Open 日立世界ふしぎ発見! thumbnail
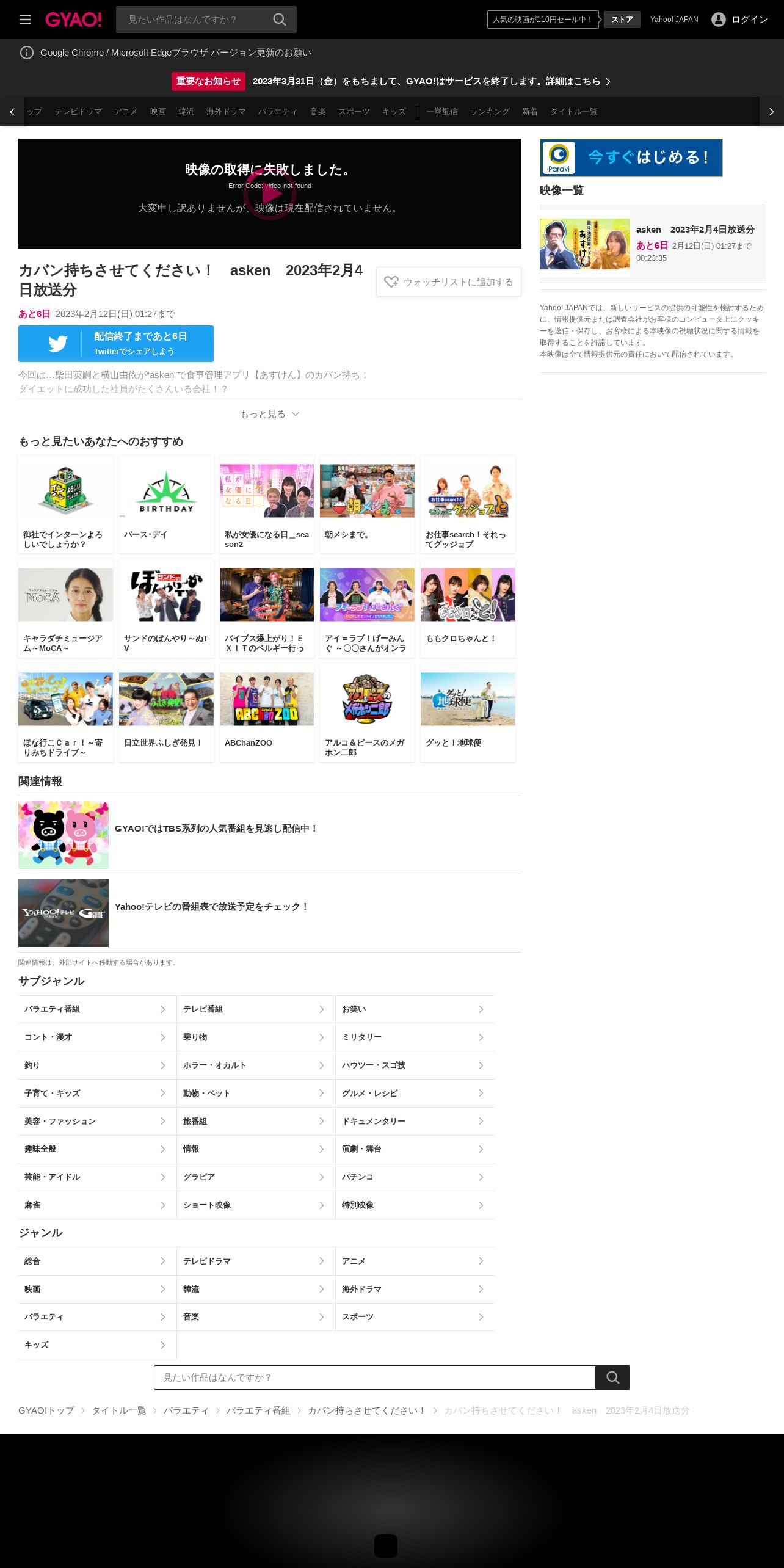Image resolution: width=784 pixels, height=1568 pixels. pyautogui.click(x=166, y=699)
